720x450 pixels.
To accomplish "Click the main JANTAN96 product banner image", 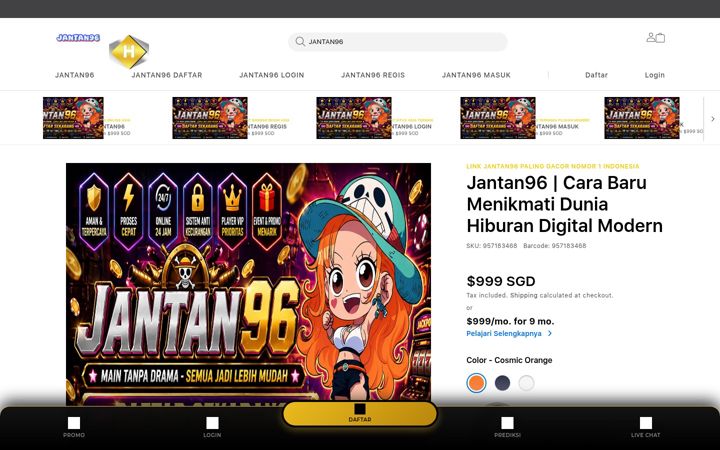I will 248,284.
